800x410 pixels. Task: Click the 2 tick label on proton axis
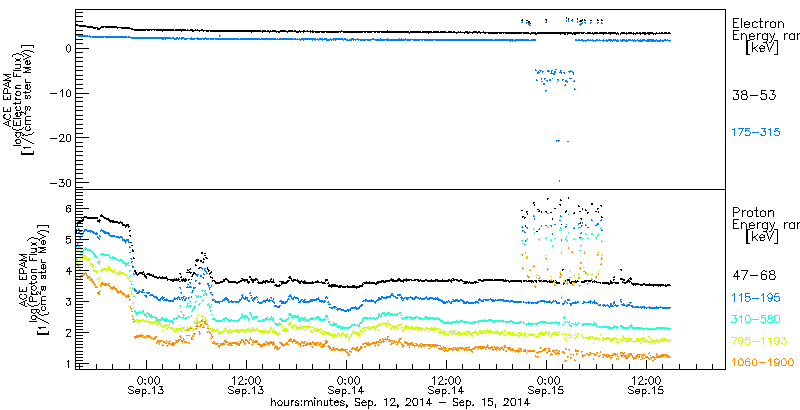point(66,333)
